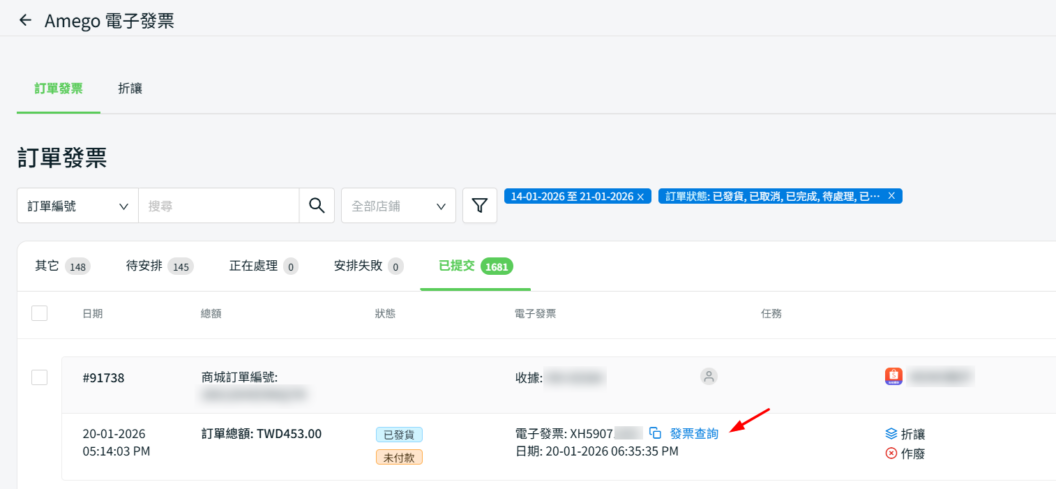1056x489 pixels.
Task: Copy invoice number with the copy icon
Action: [x=655, y=434]
